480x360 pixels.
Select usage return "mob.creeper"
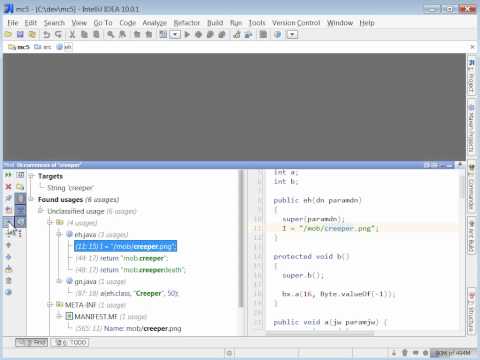coord(121,258)
